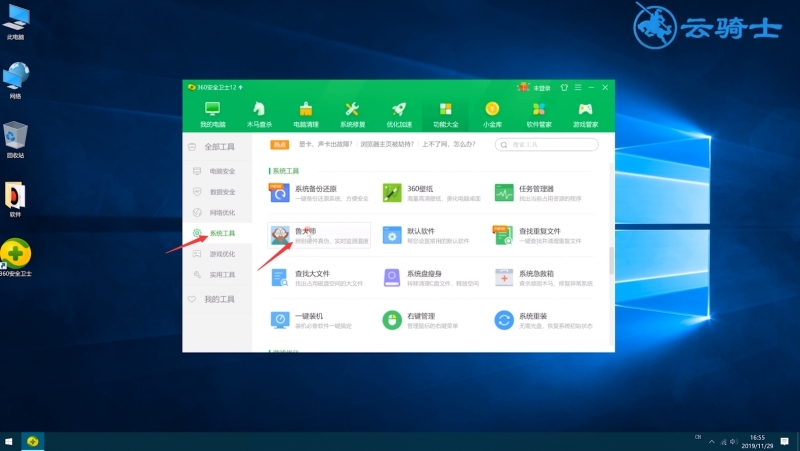
Task: Open the main menu hamburger icon
Action: 578,88
